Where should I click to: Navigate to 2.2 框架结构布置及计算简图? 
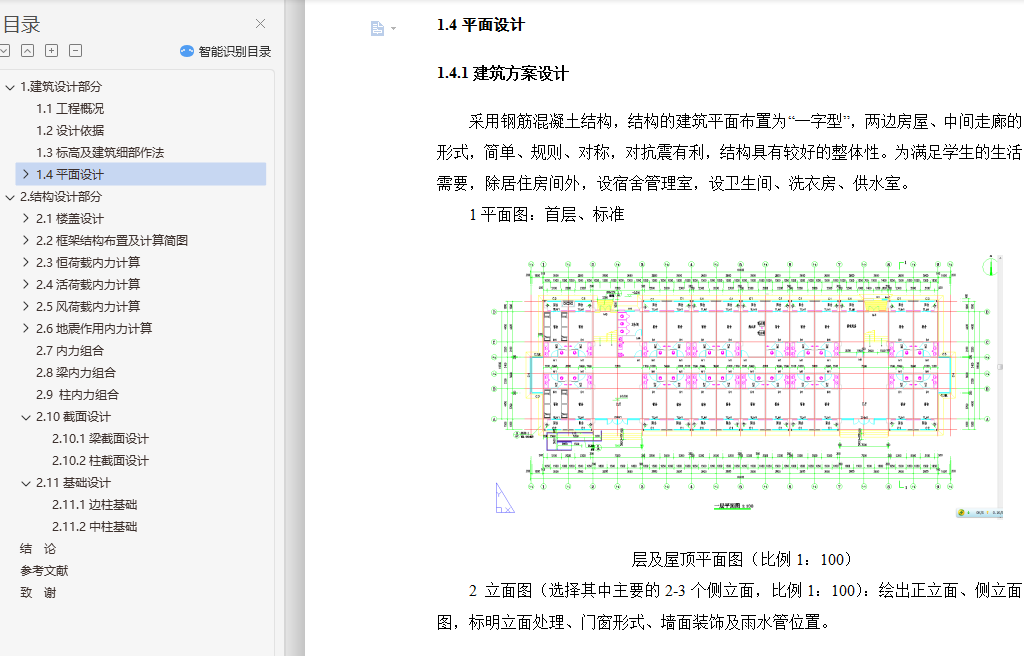(x=112, y=240)
